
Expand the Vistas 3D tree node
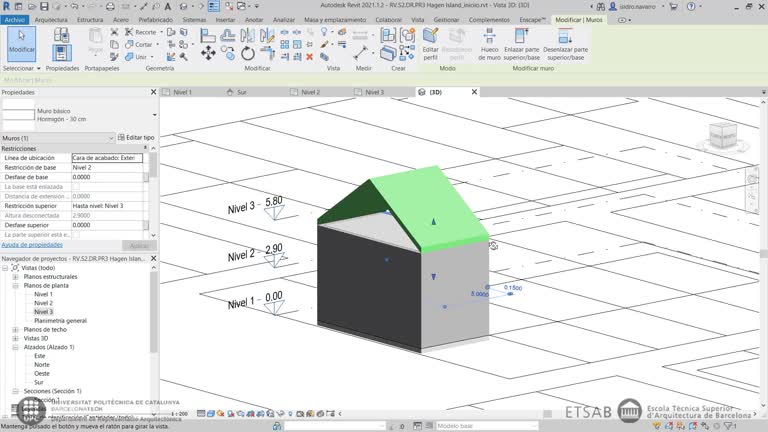15,338
